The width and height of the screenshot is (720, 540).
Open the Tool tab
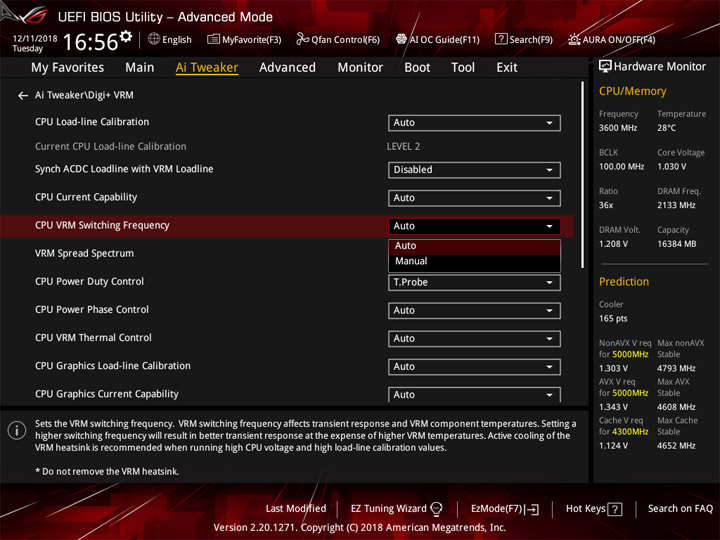(x=463, y=68)
